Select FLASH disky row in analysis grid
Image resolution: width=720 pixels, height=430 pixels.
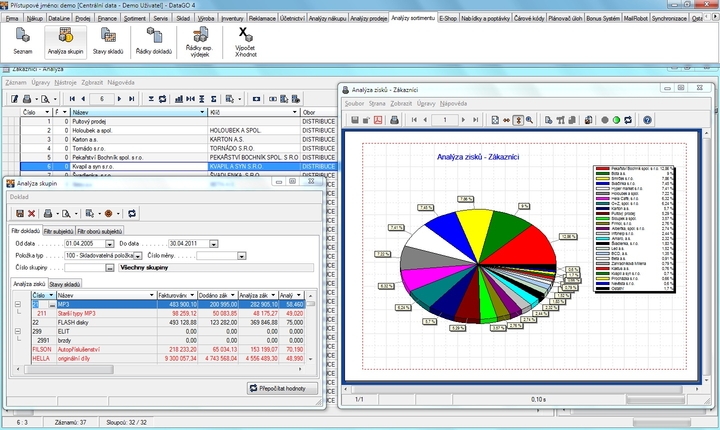[167, 322]
